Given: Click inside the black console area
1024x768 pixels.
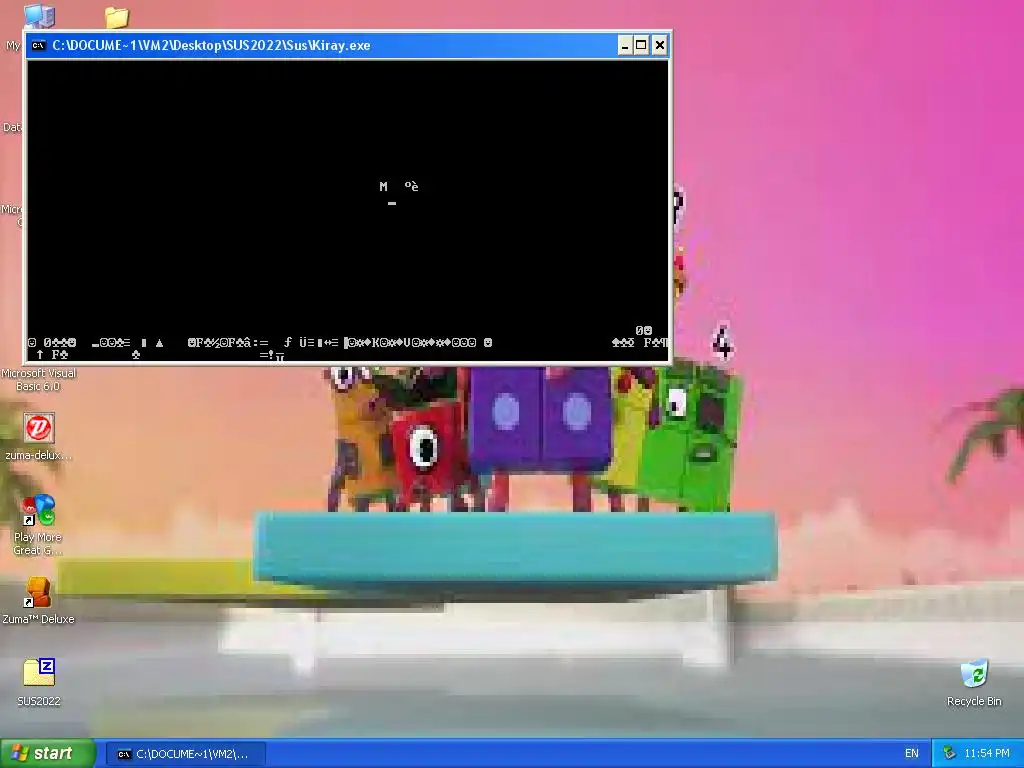Looking at the screenshot, I should 347,210.
